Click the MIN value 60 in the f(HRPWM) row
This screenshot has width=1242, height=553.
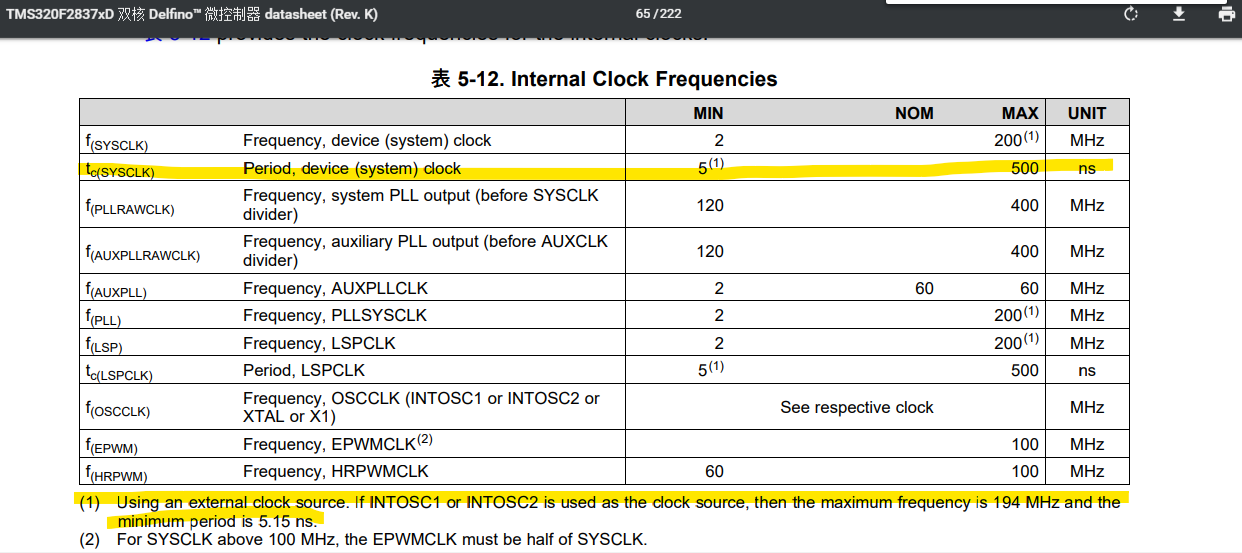tap(714, 471)
